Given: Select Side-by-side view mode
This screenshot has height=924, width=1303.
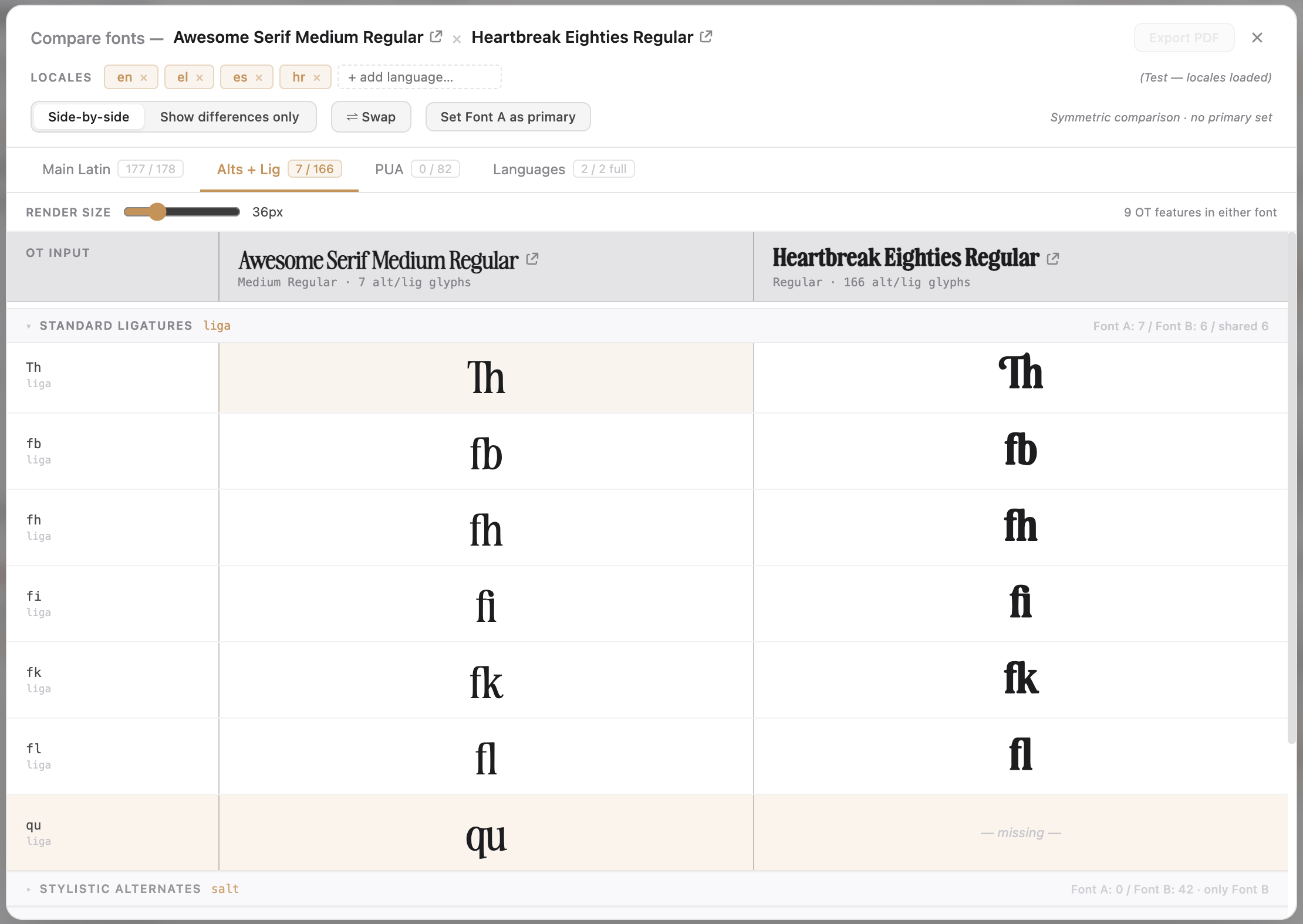Looking at the screenshot, I should (x=89, y=117).
